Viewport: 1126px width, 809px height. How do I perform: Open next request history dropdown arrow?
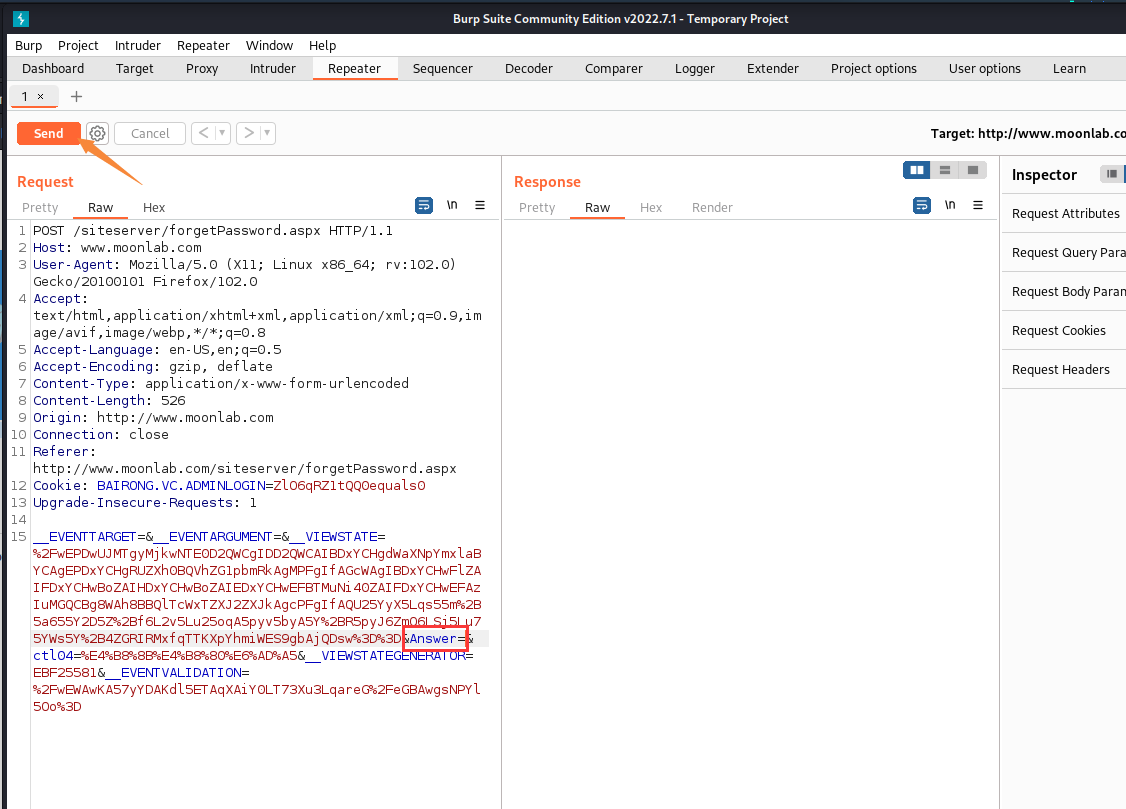(x=267, y=133)
